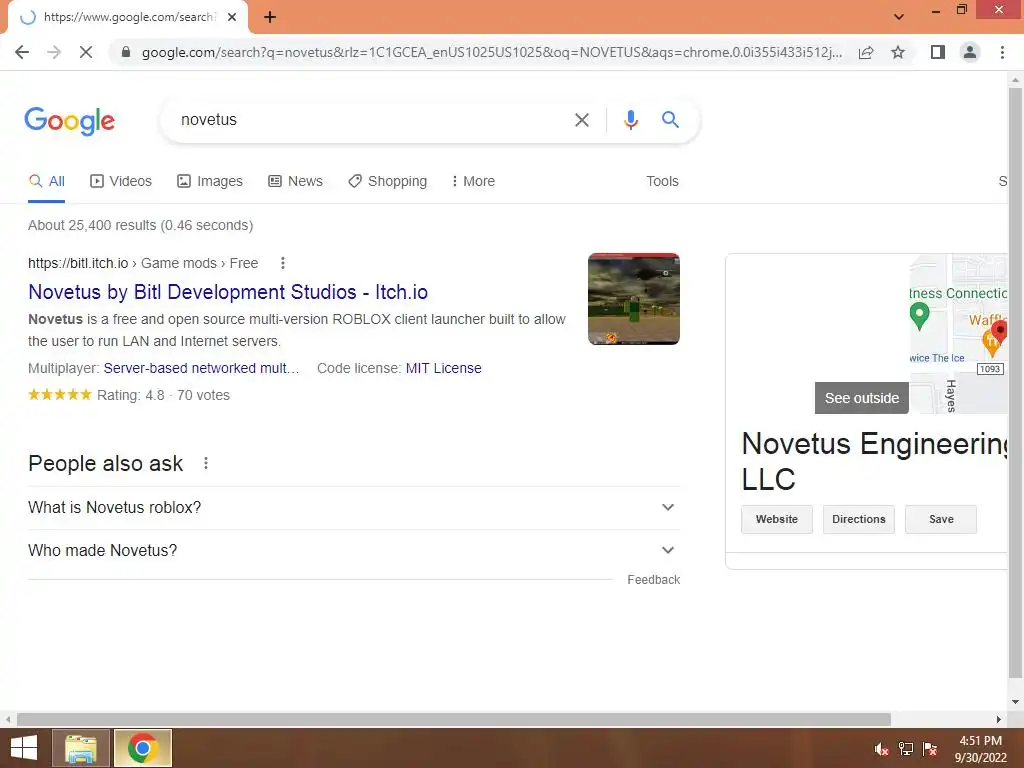1024x768 pixels.
Task: Click the See outside button
Action: click(x=861, y=398)
